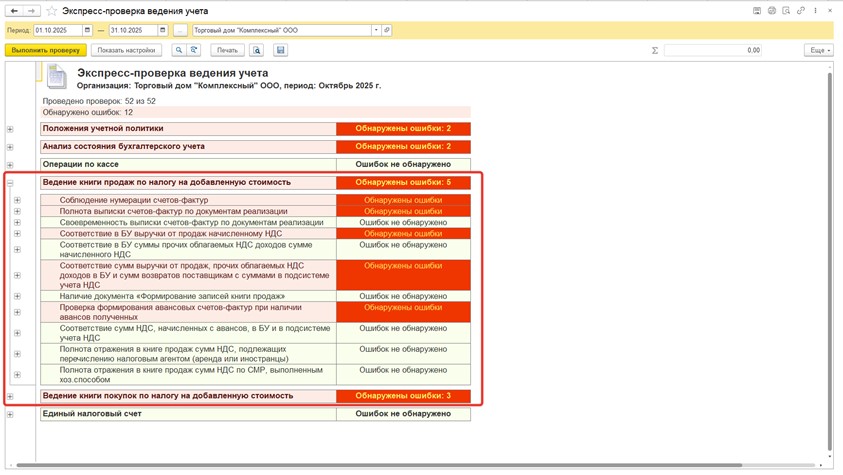Open calendar for period start date
Screen dimensions: 843x475
pyautogui.click(x=87, y=31)
